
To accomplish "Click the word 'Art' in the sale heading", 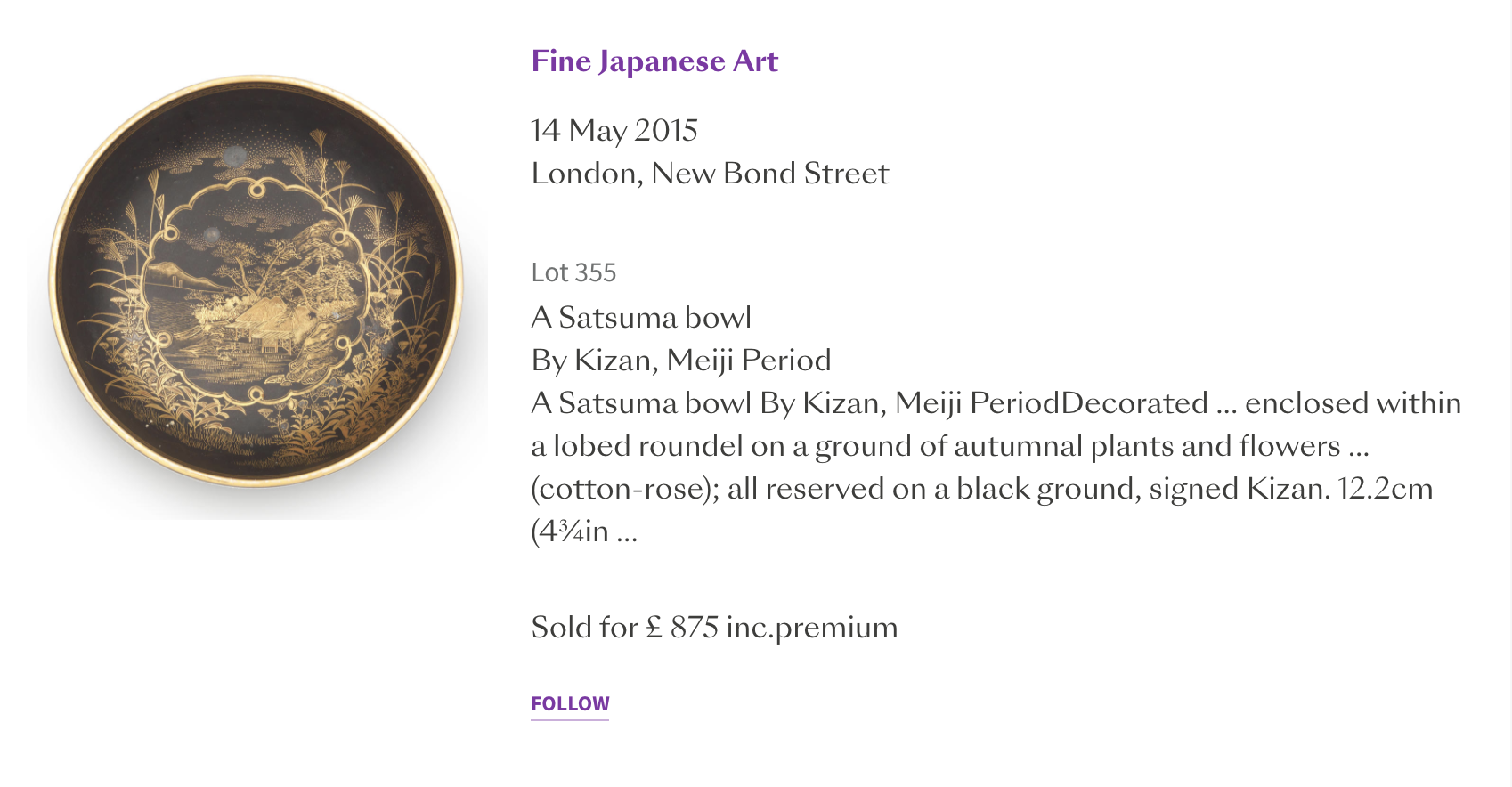I will pos(755,61).
